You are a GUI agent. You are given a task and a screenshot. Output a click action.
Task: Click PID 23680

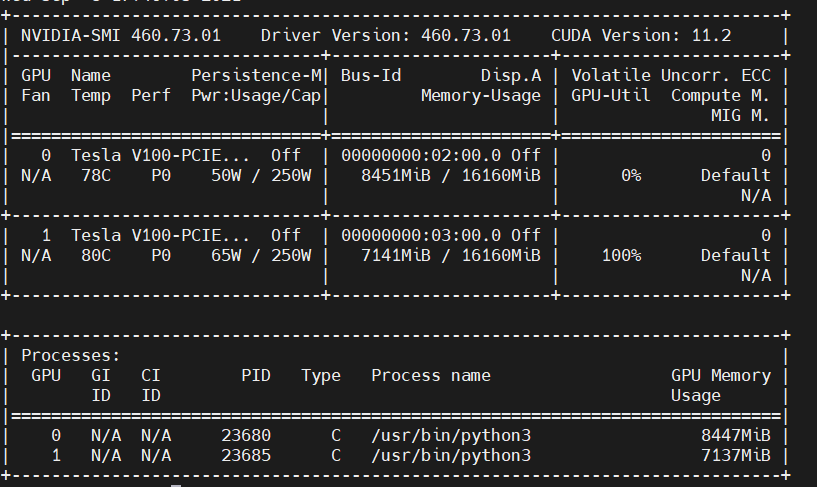pyautogui.click(x=246, y=435)
